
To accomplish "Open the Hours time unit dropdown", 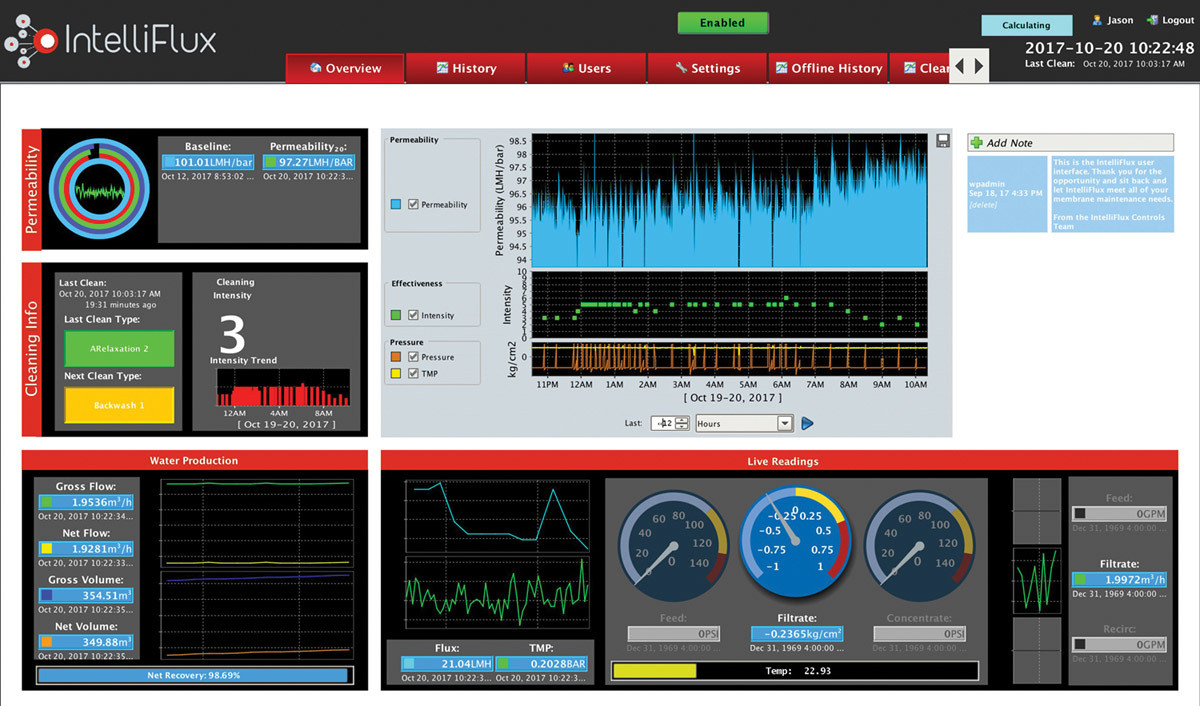I will coord(784,423).
